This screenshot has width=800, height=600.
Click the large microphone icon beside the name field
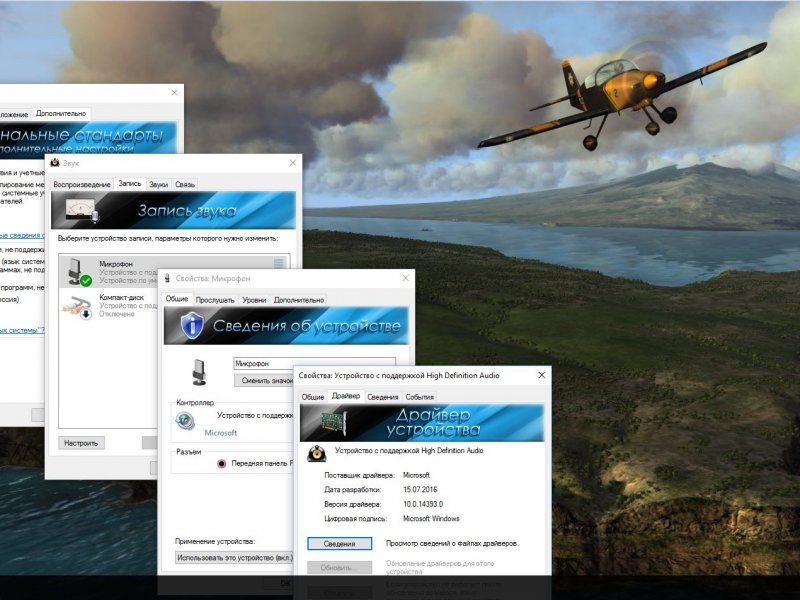click(199, 372)
